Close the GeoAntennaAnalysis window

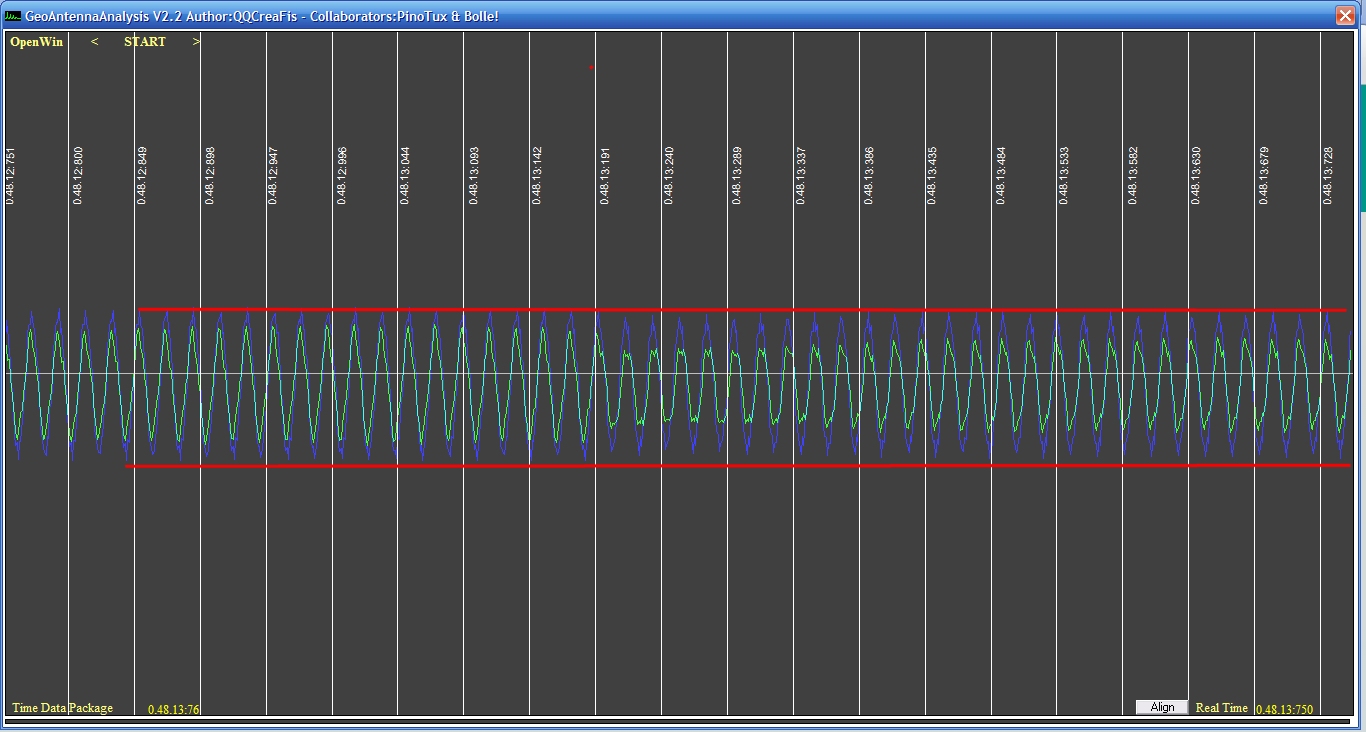point(1345,16)
